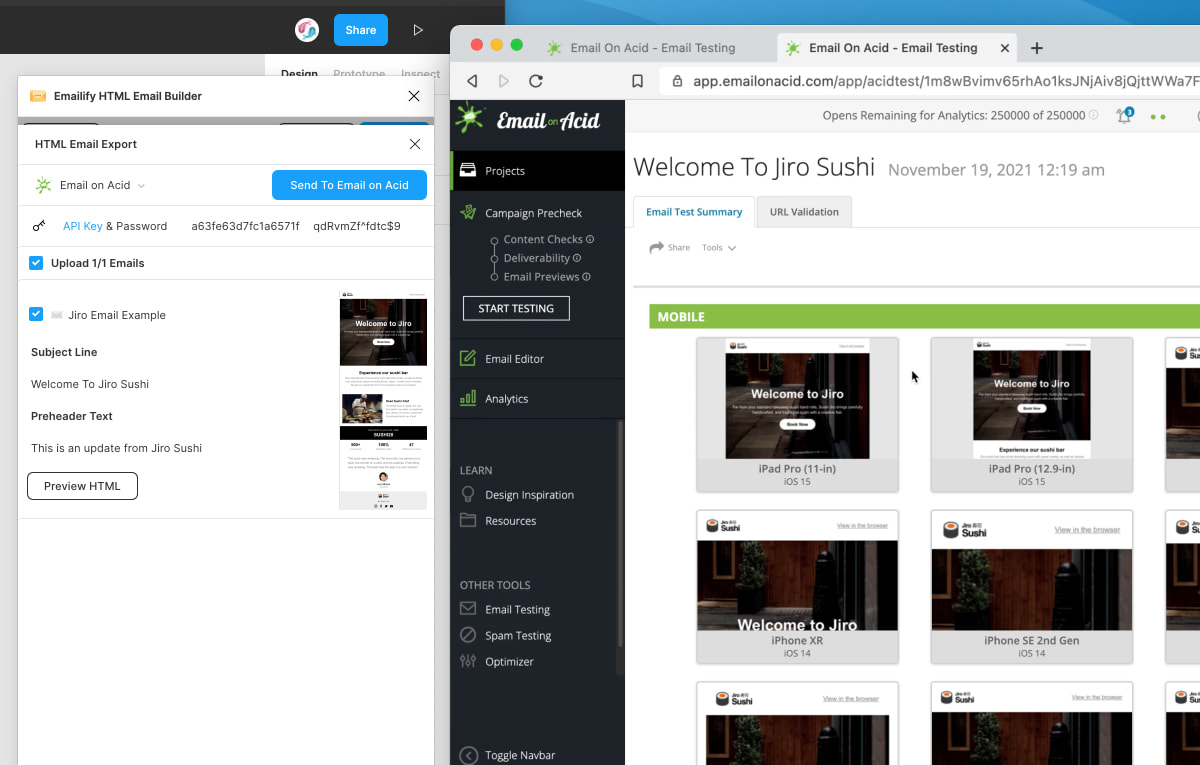1200x765 pixels.
Task: Open the Tools dropdown
Action: 719,247
